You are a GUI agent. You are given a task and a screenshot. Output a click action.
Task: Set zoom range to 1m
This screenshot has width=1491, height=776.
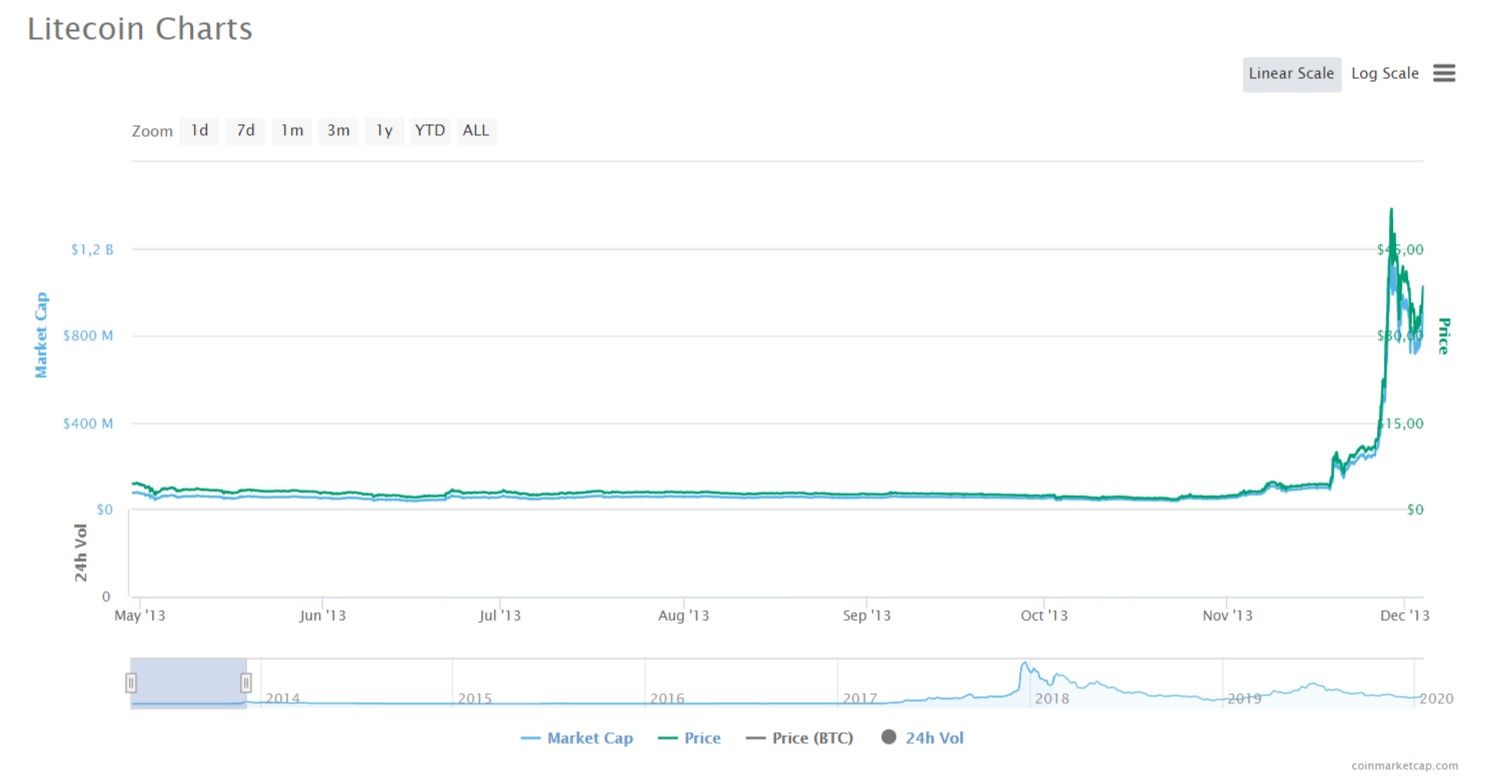292,131
